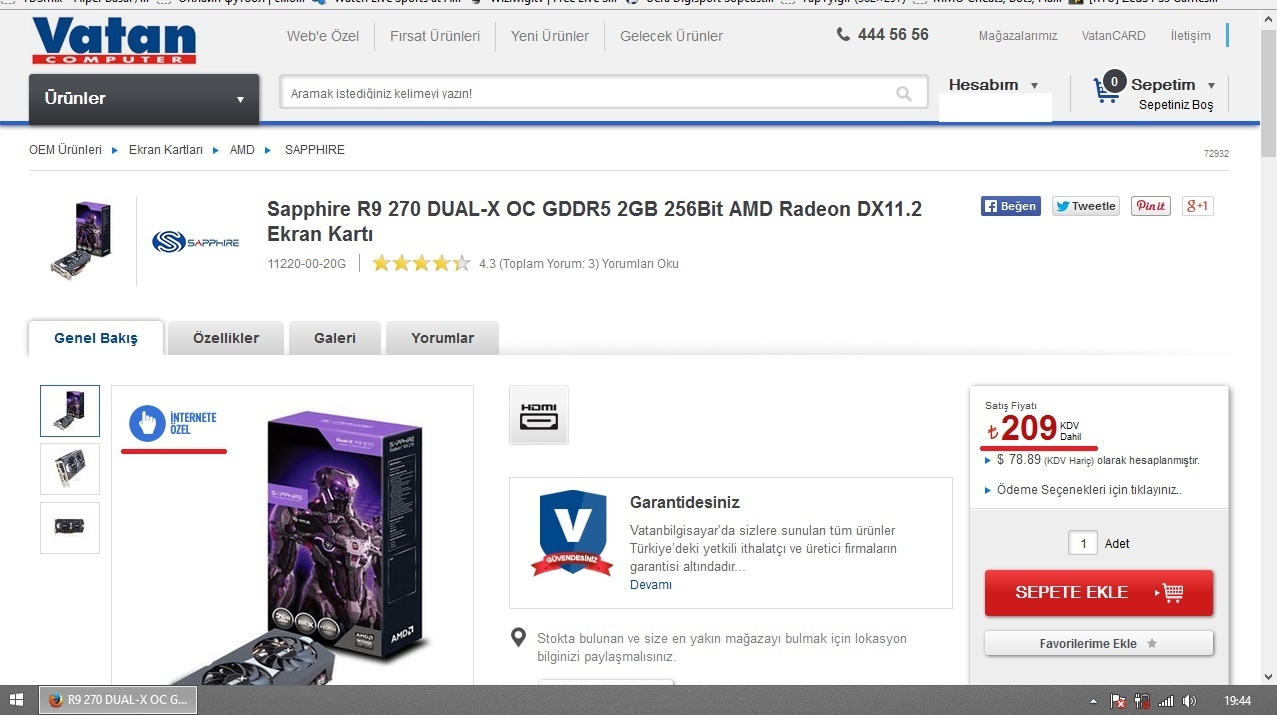
Task: Click the location pin icon
Action: 518,638
